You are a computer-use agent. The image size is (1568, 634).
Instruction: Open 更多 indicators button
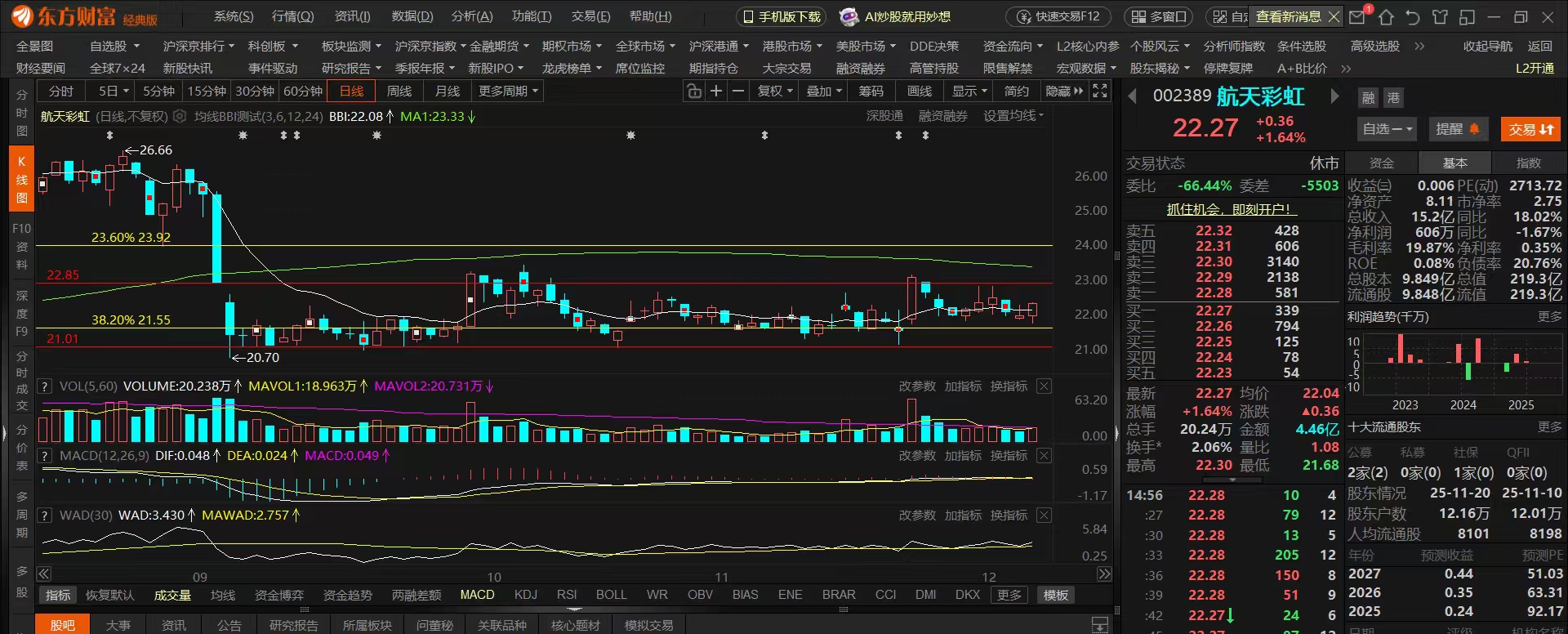click(1009, 596)
